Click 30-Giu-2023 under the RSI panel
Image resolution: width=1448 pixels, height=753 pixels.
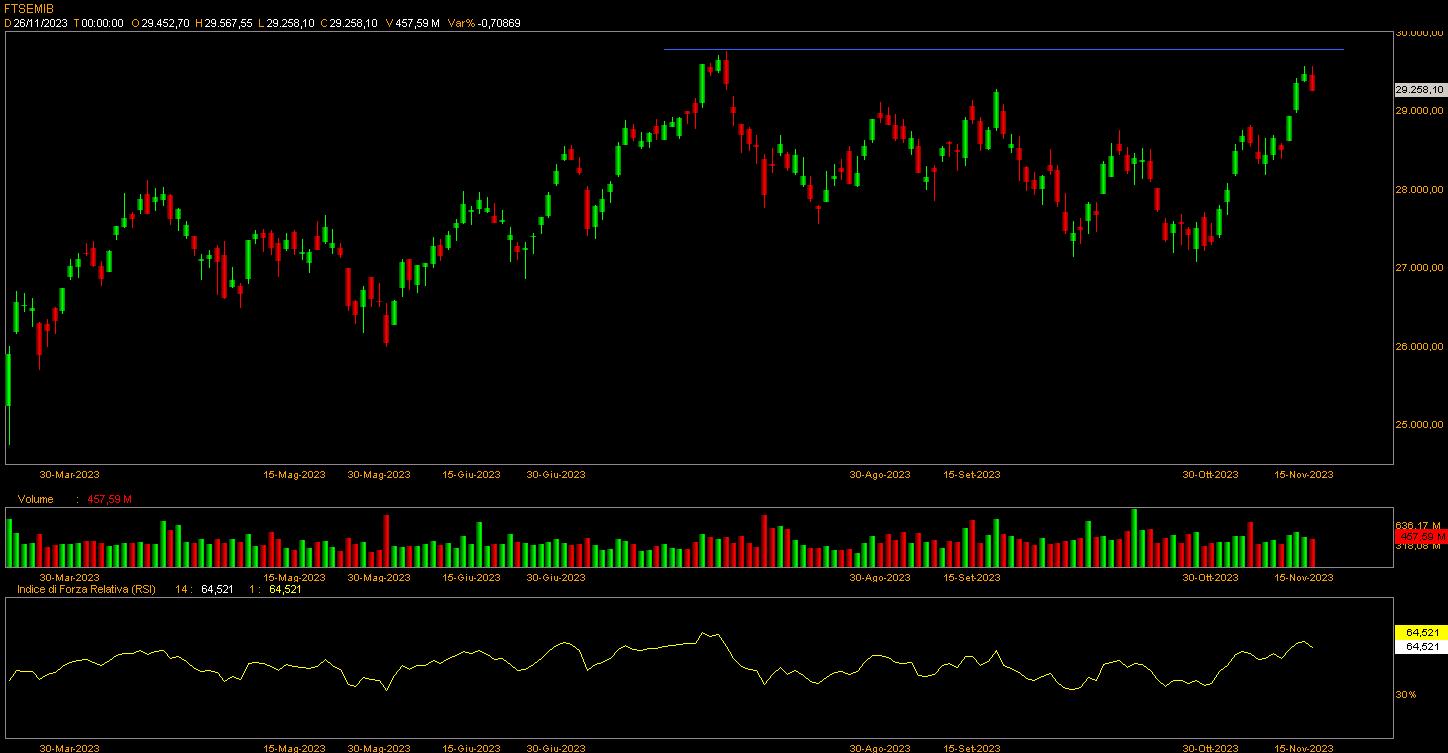click(x=556, y=748)
